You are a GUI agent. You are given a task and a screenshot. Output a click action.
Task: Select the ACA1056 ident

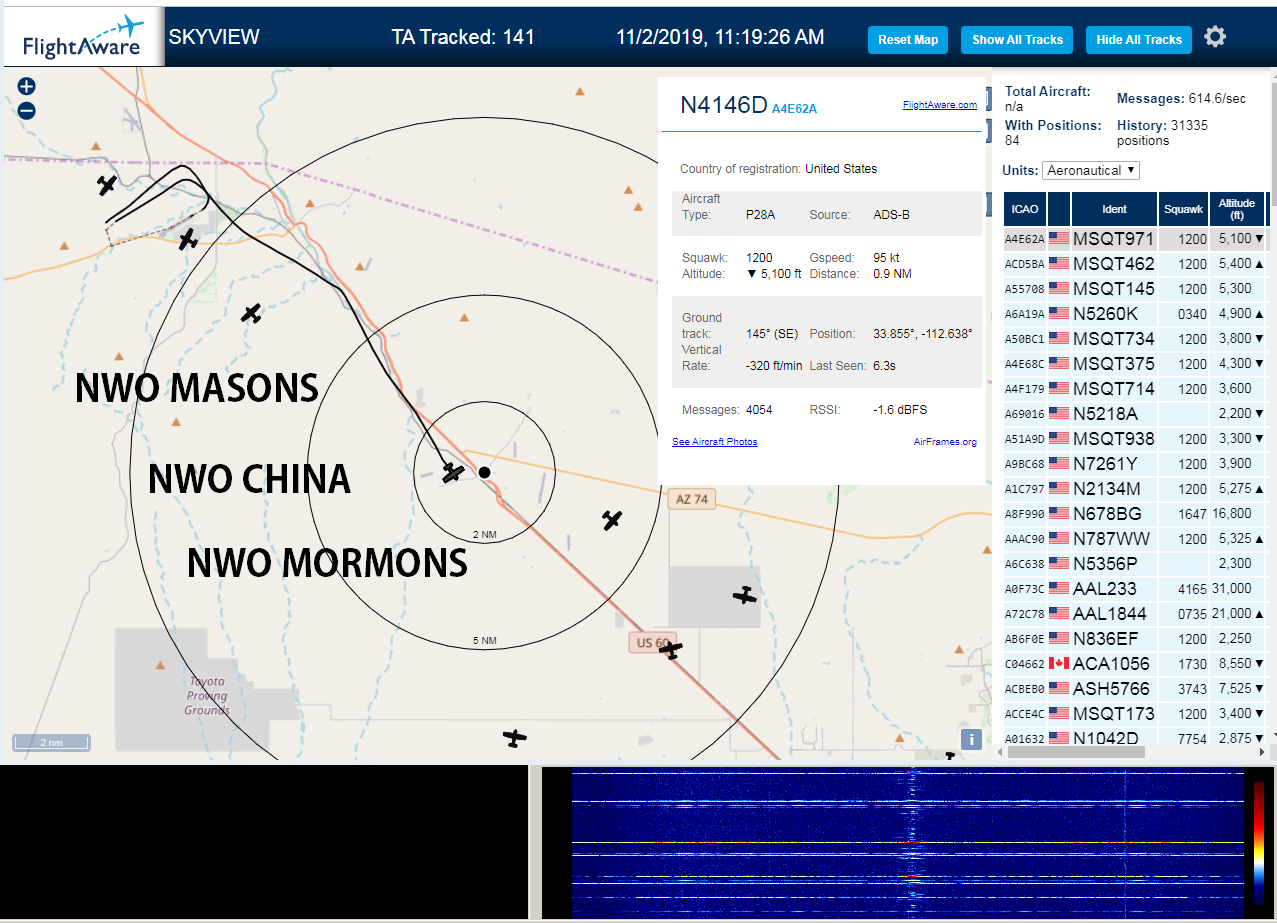pos(1111,664)
